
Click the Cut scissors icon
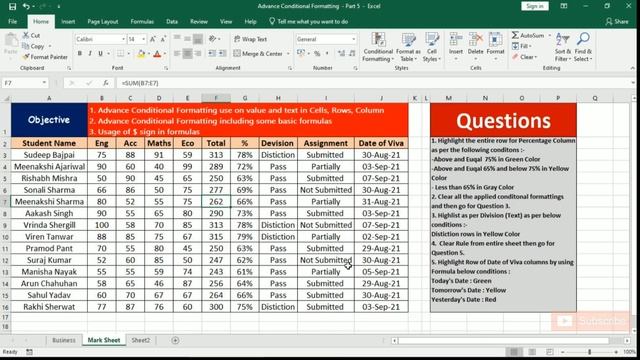[26, 36]
